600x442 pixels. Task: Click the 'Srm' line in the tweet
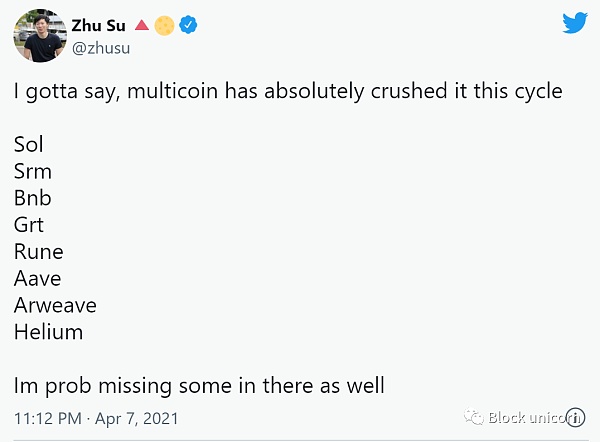31,171
